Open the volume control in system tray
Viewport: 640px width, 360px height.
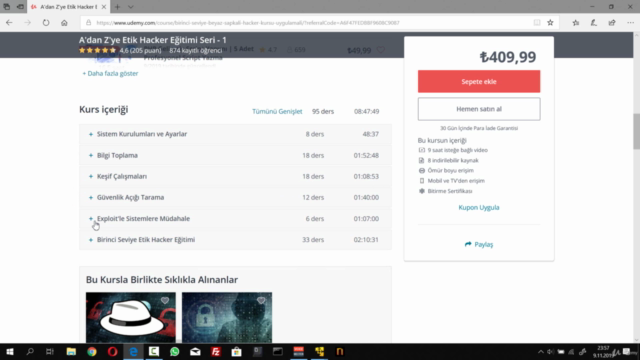coord(550,352)
